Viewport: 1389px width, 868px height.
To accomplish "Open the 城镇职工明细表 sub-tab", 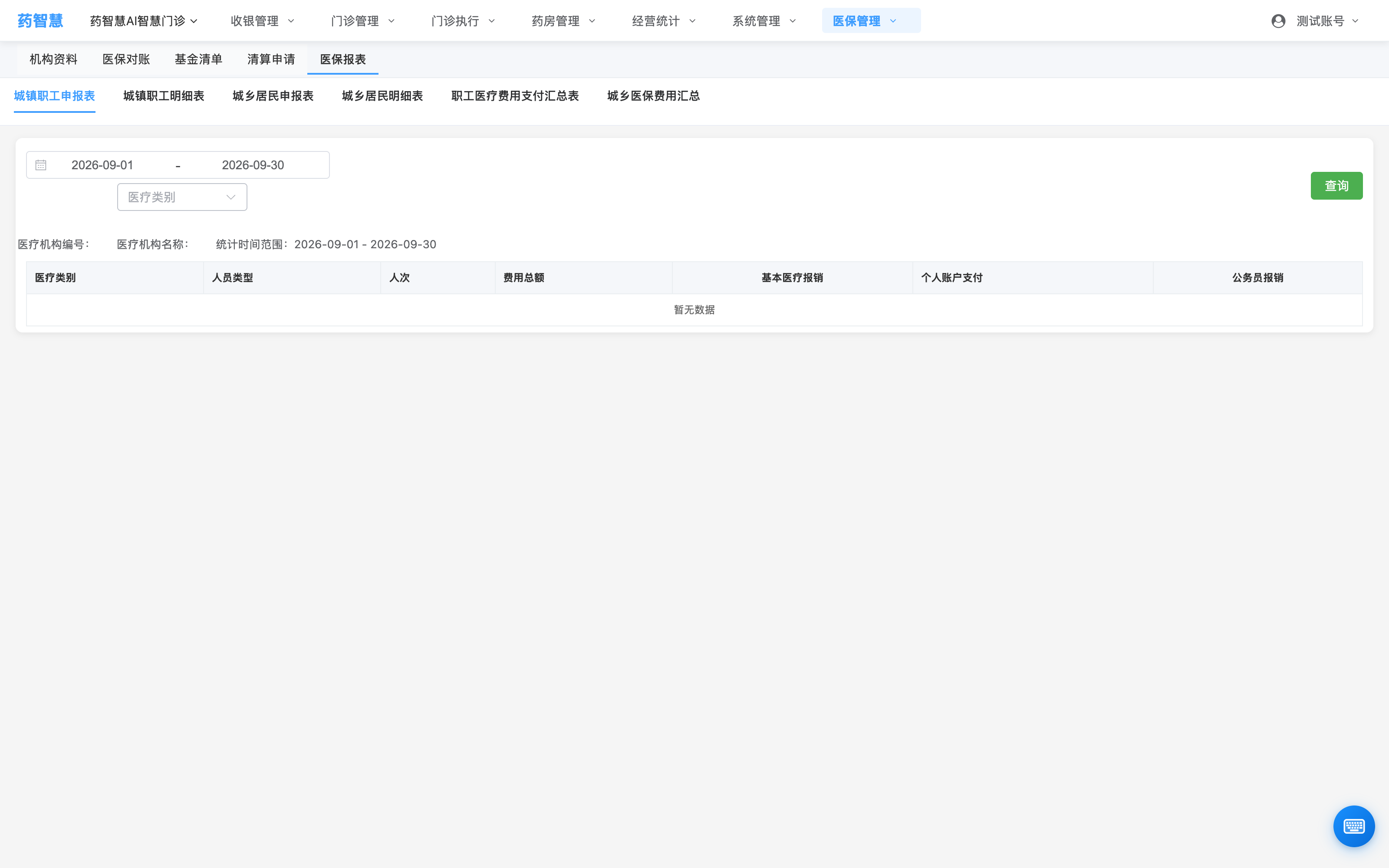I will point(164,96).
